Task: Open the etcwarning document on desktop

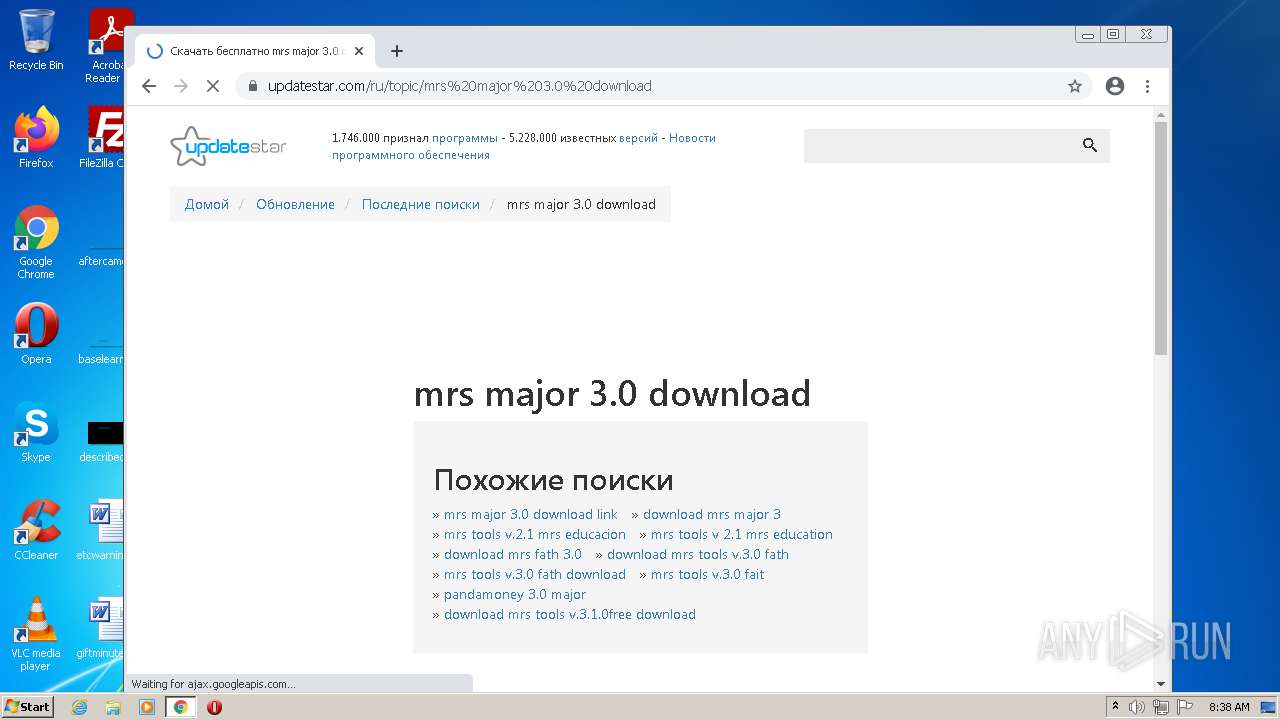Action: click(x=103, y=530)
